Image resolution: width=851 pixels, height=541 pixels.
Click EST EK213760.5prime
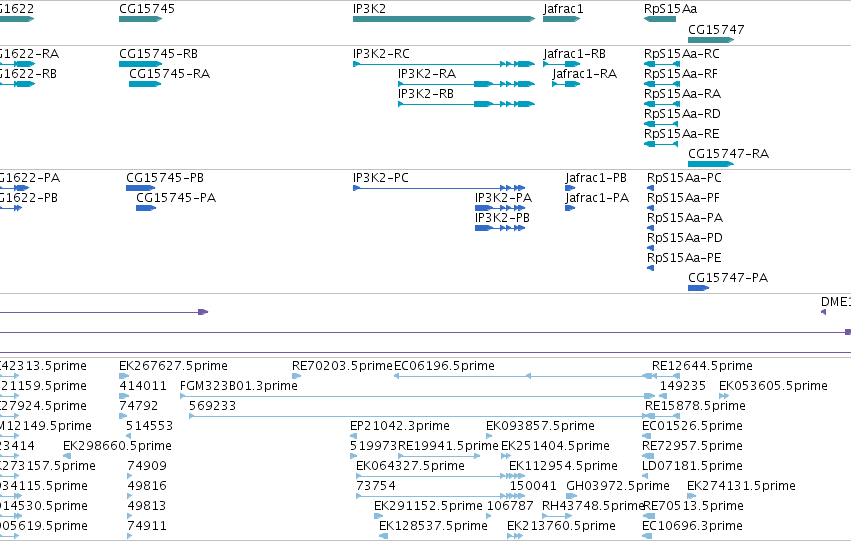[x=561, y=526]
